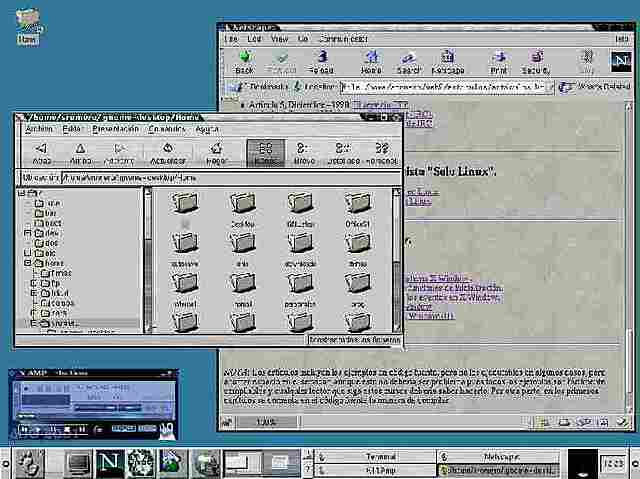Launch Netscape from panel N icon
Viewport: 640px width, 479px height.
coord(109,463)
